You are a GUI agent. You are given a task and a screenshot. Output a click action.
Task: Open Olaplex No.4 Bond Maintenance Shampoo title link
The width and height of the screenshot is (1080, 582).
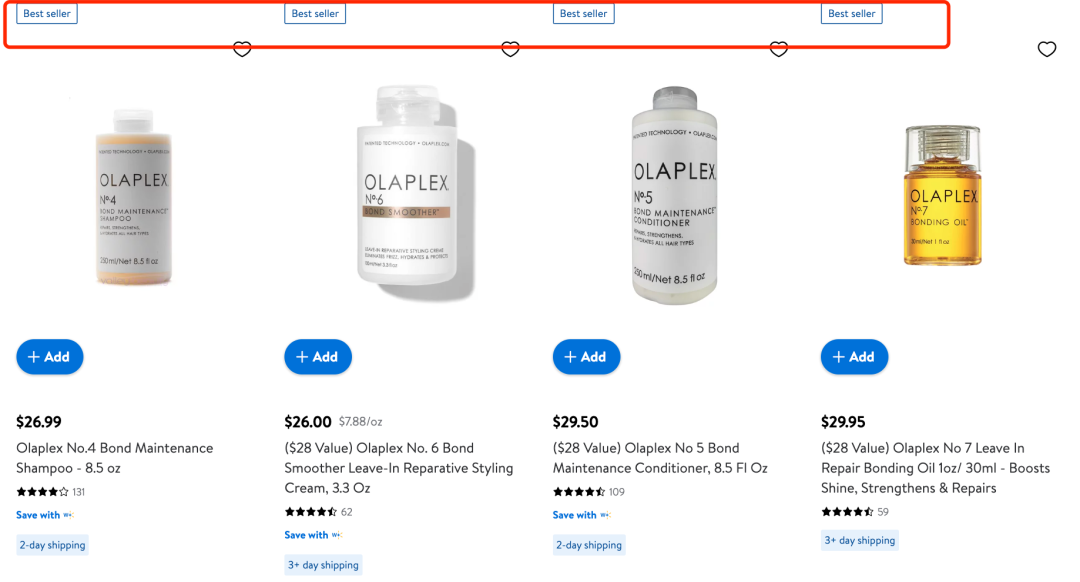[x=115, y=458]
